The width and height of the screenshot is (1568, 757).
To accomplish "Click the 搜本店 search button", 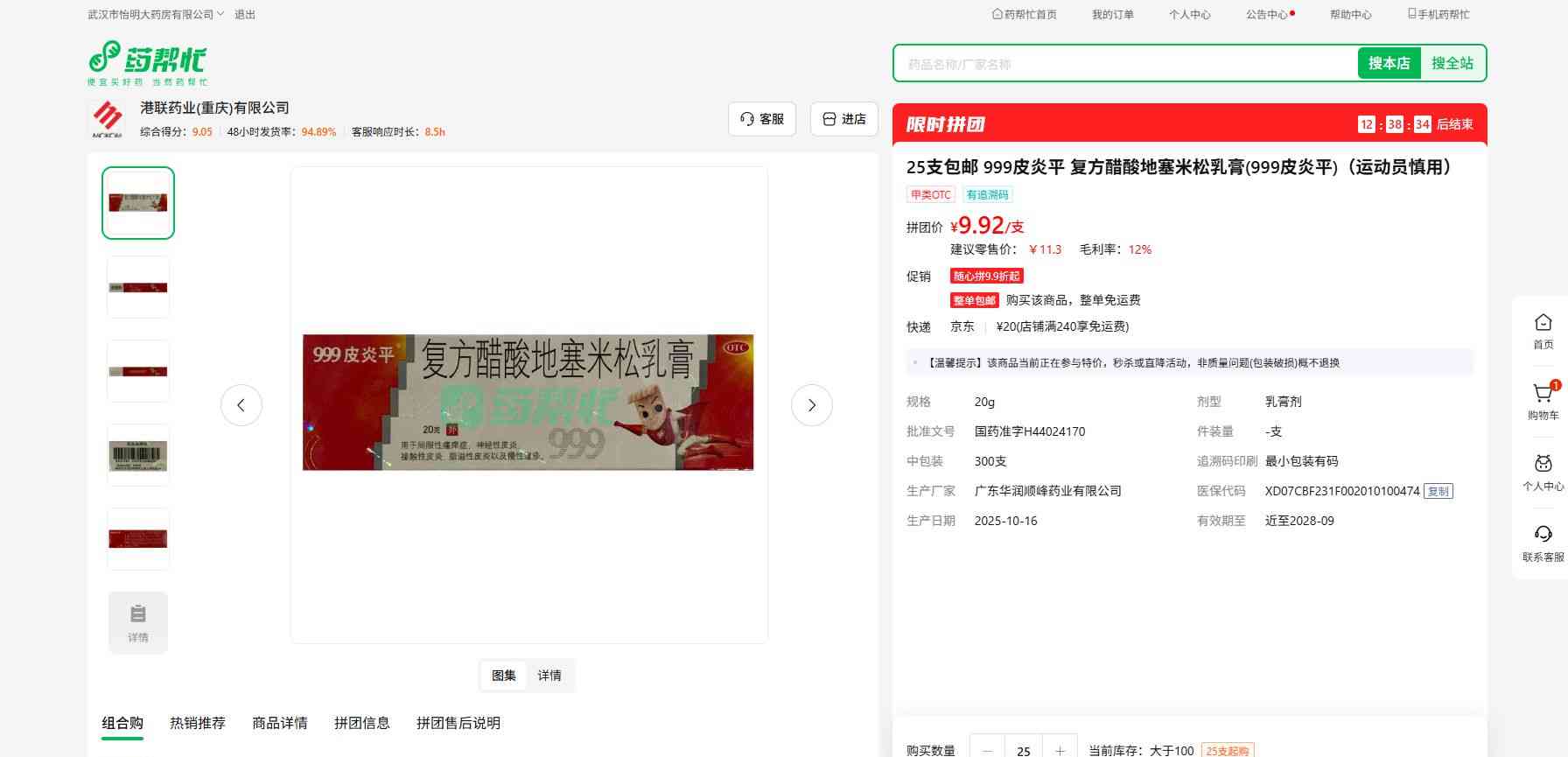I will tap(1389, 63).
